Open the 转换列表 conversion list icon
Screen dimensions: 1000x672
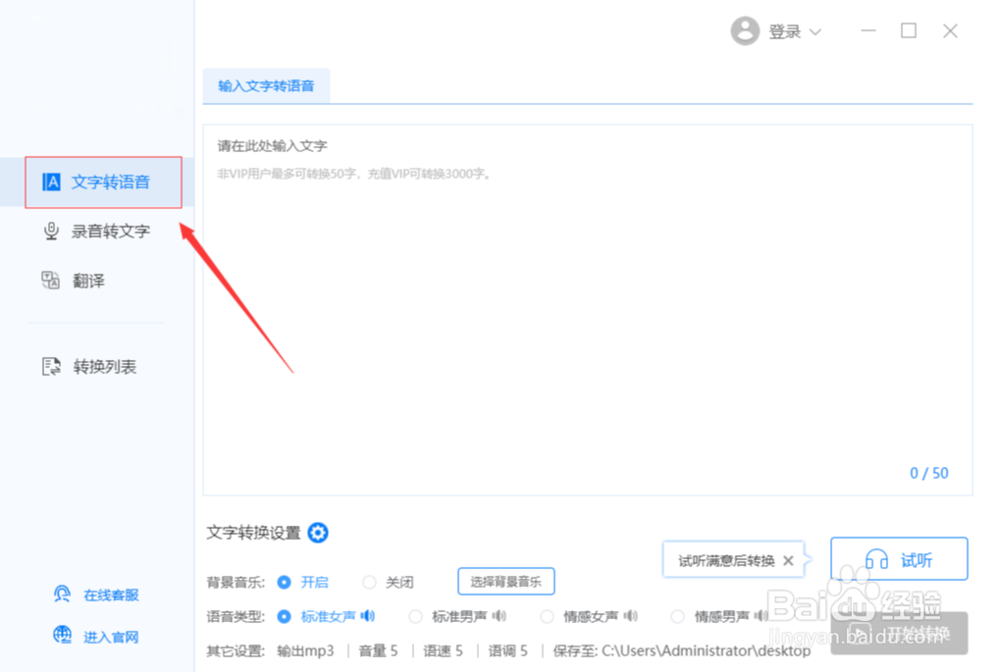pyautogui.click(x=51, y=366)
